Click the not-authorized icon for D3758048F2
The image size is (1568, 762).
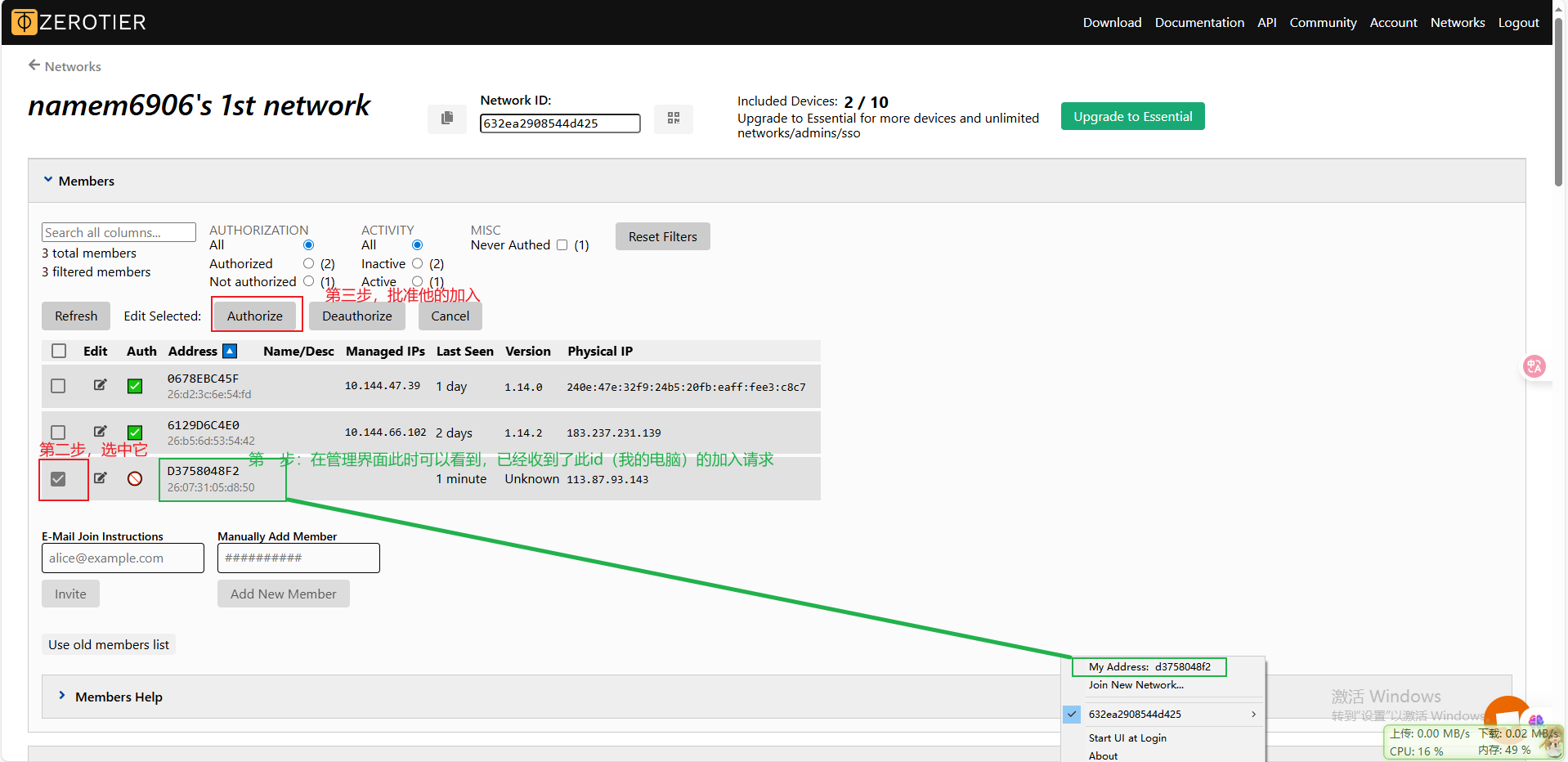tap(135, 479)
